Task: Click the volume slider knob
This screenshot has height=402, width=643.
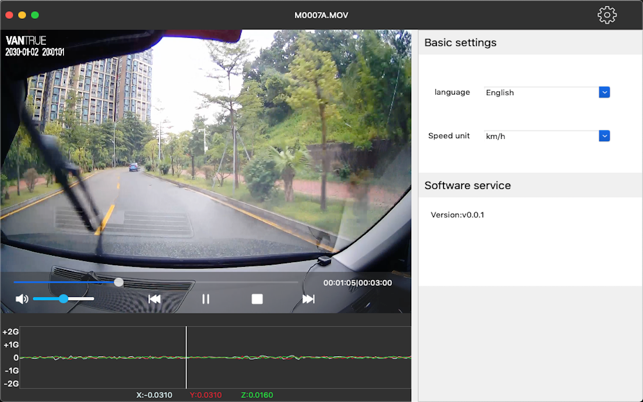Action: coord(63,299)
